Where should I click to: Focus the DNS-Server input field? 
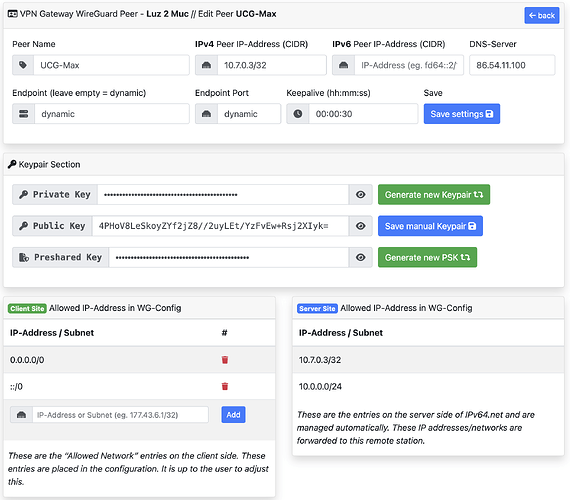tap(512, 65)
